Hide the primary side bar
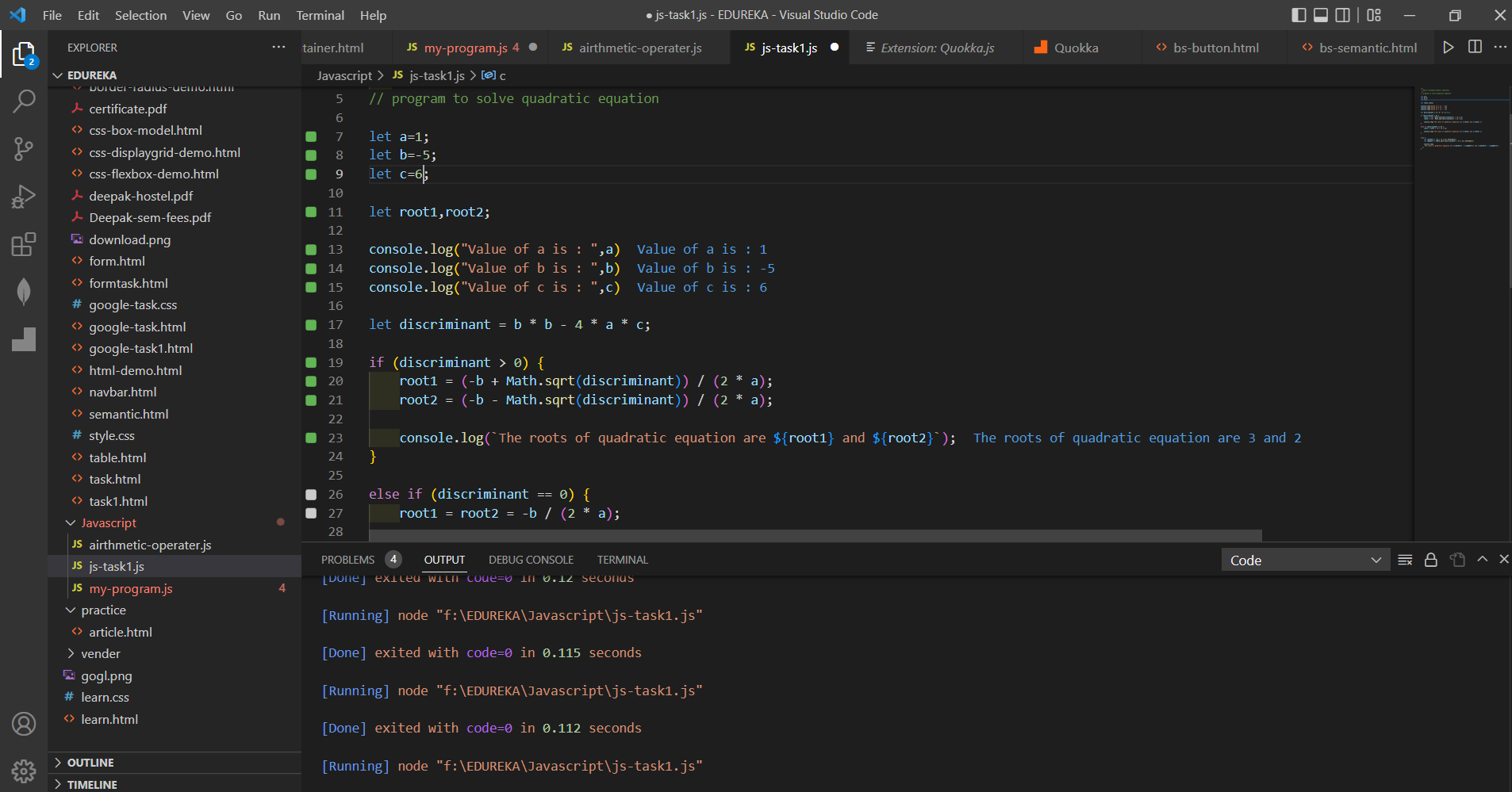This screenshot has height=792, width=1512. [x=1299, y=14]
